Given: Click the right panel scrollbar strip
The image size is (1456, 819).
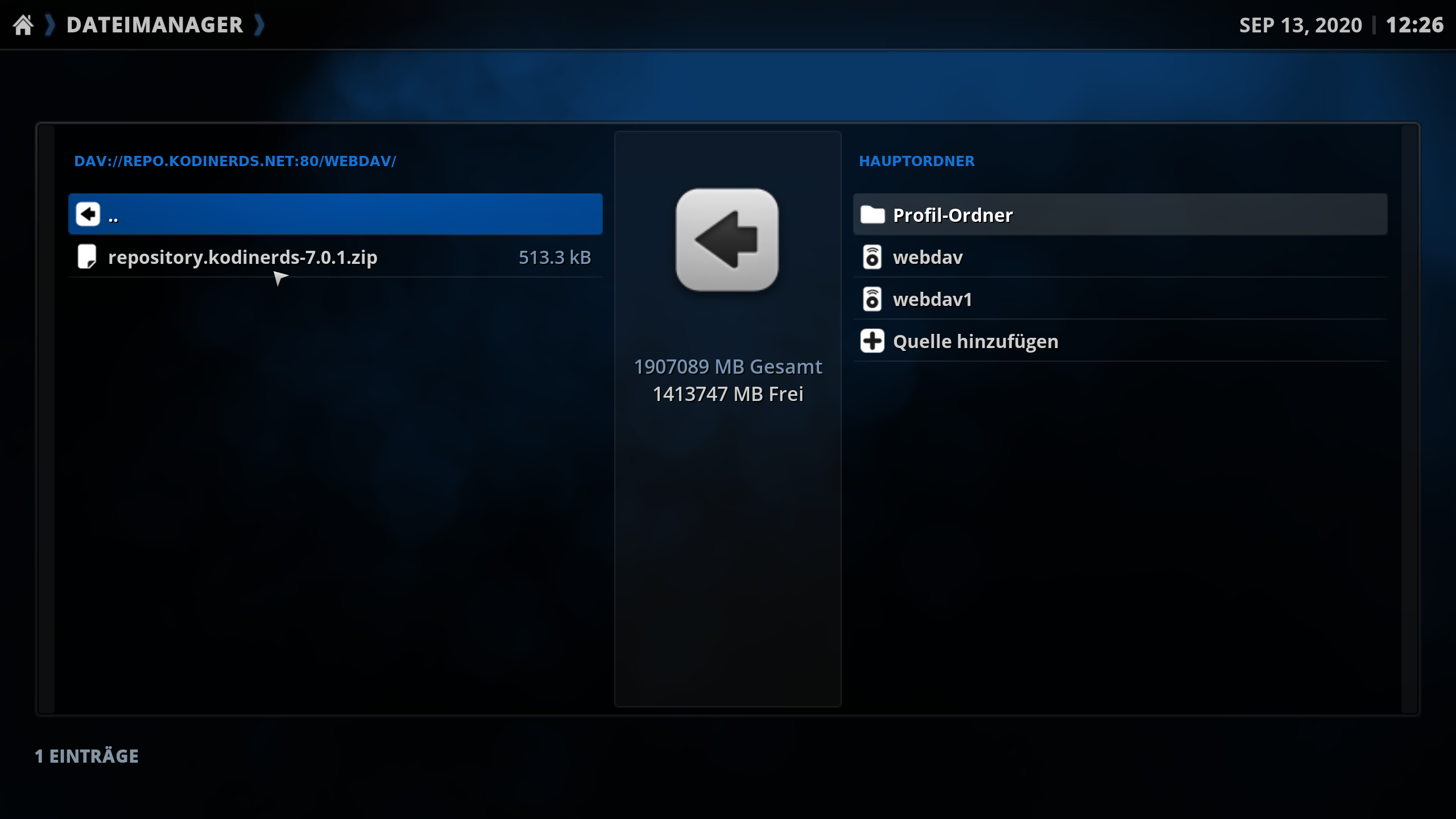Looking at the screenshot, I should coord(1409,419).
